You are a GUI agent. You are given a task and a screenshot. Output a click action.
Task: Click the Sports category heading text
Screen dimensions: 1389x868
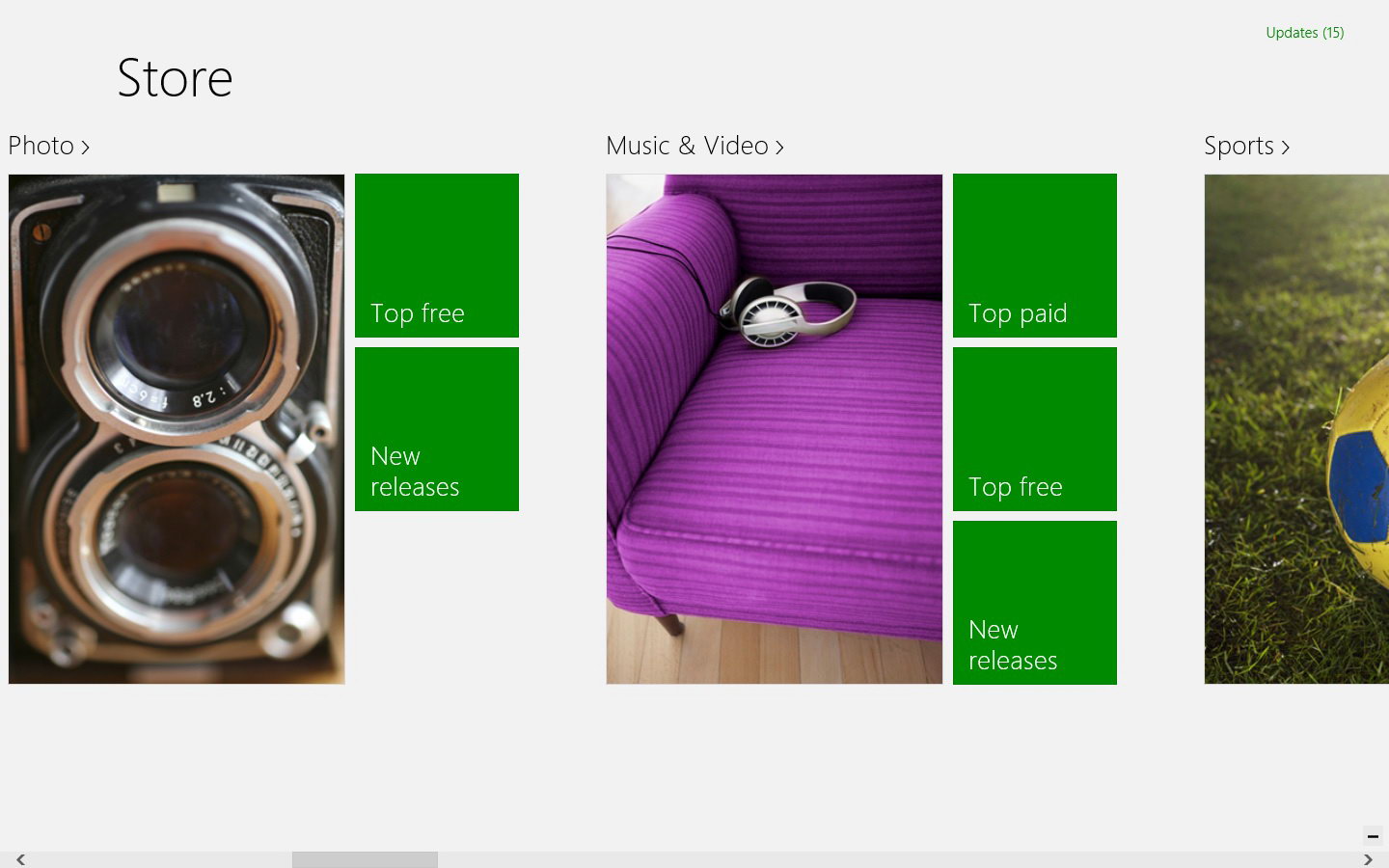click(1239, 146)
